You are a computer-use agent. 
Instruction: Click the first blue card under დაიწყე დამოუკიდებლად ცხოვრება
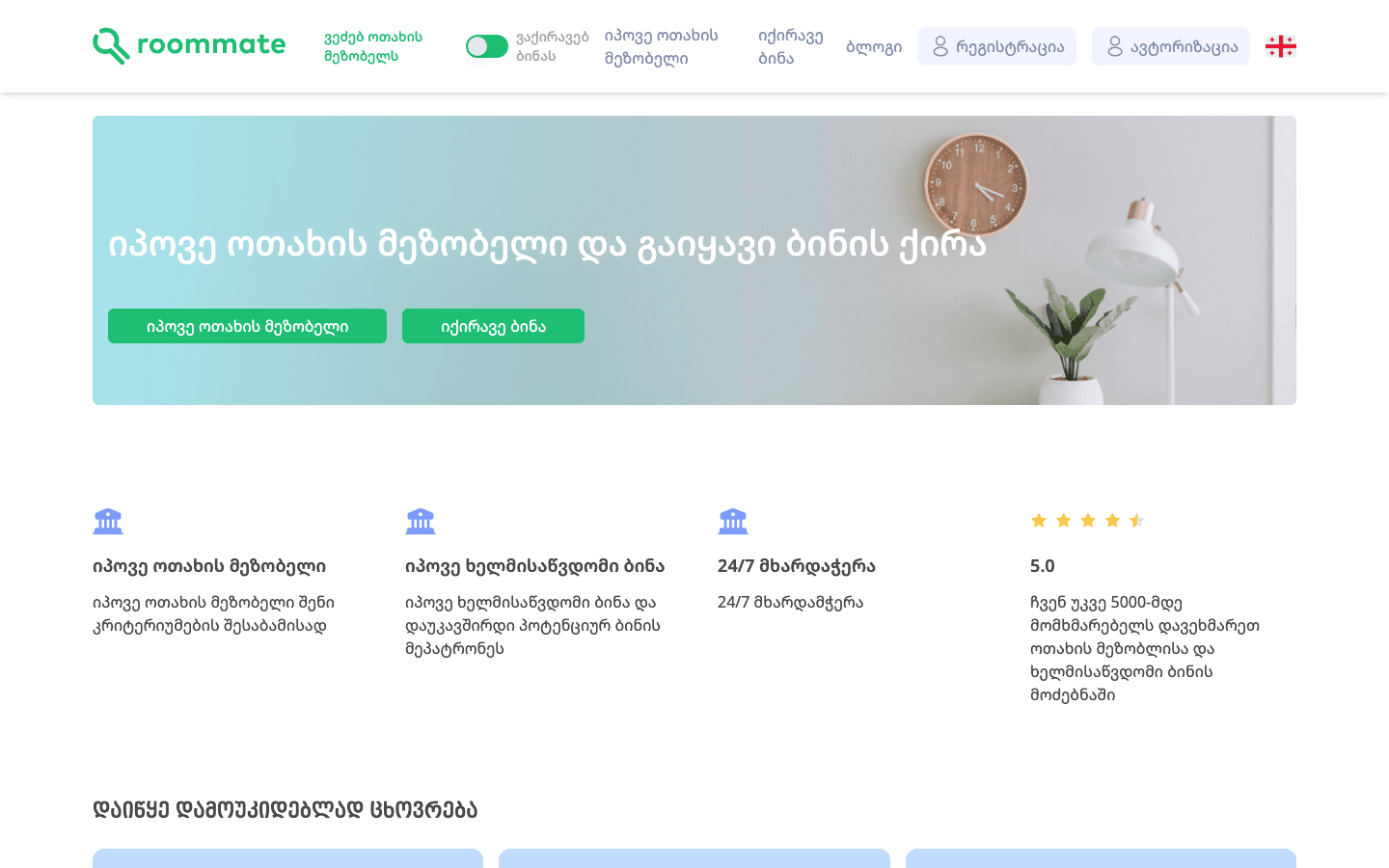click(287, 857)
